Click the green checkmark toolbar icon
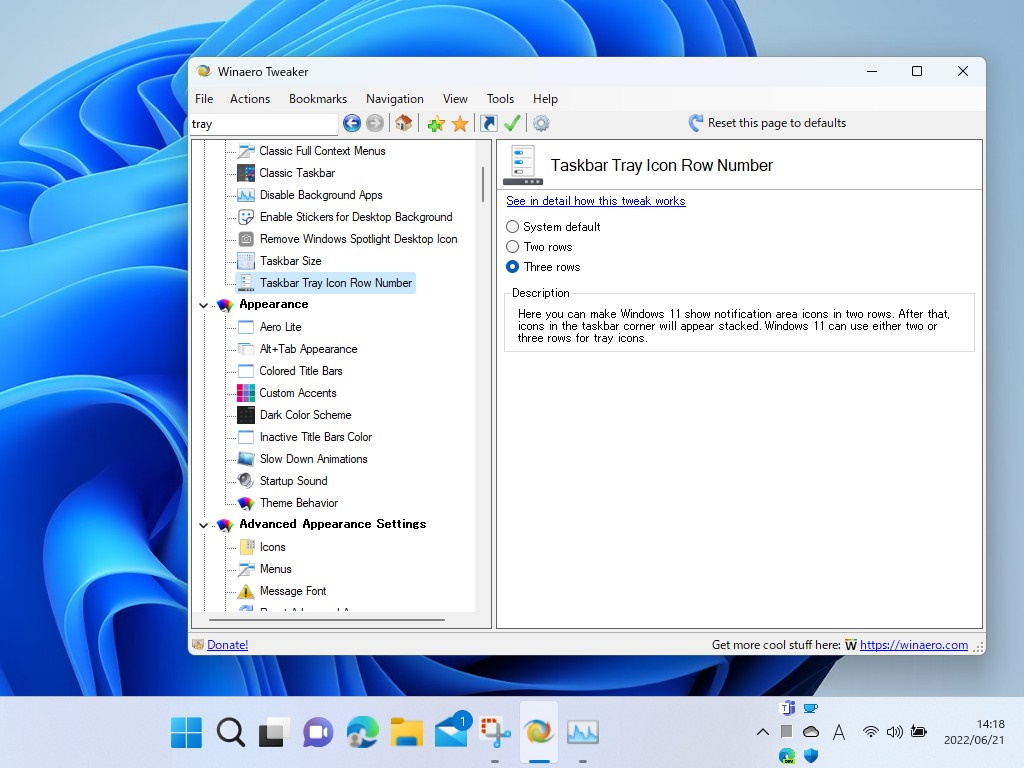 point(512,123)
